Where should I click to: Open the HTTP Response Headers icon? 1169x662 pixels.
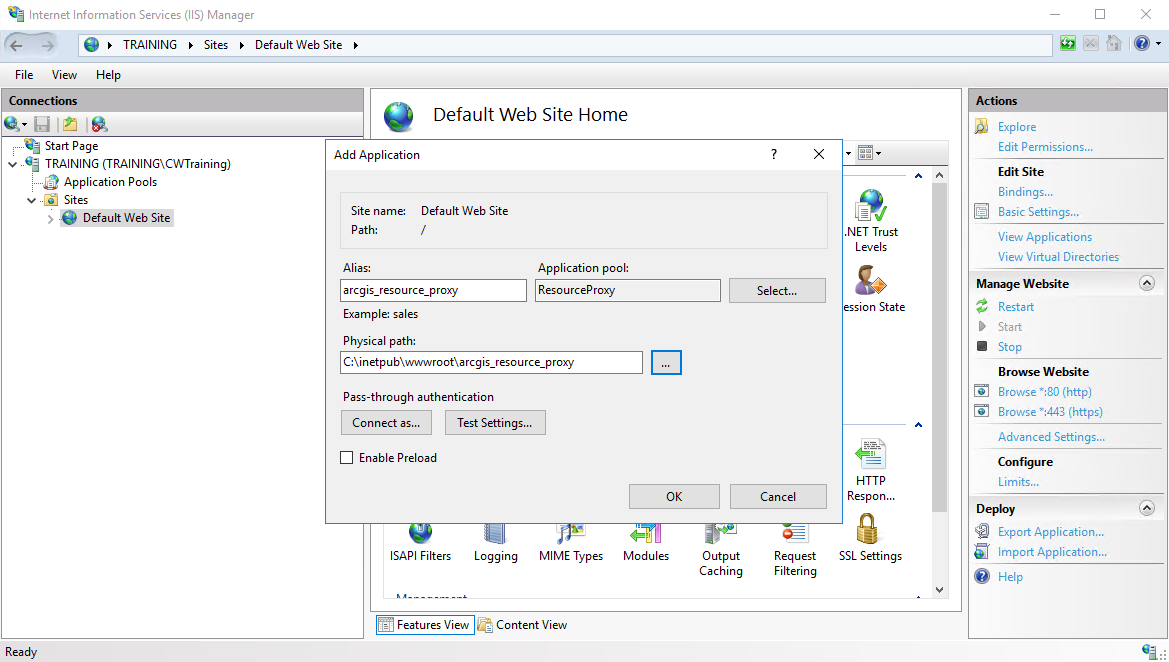pos(870,454)
